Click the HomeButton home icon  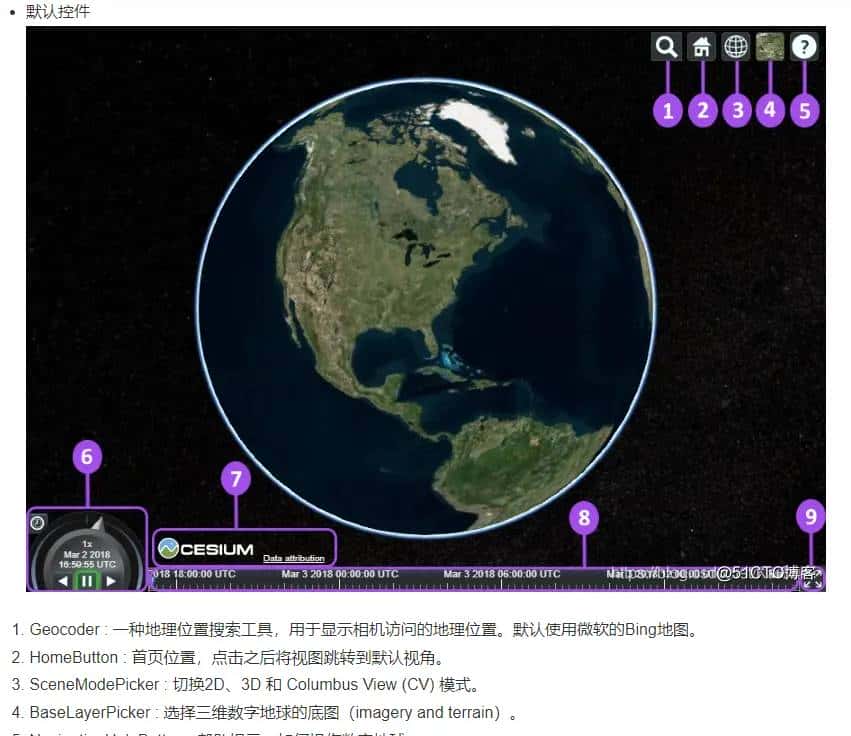[x=702, y=46]
